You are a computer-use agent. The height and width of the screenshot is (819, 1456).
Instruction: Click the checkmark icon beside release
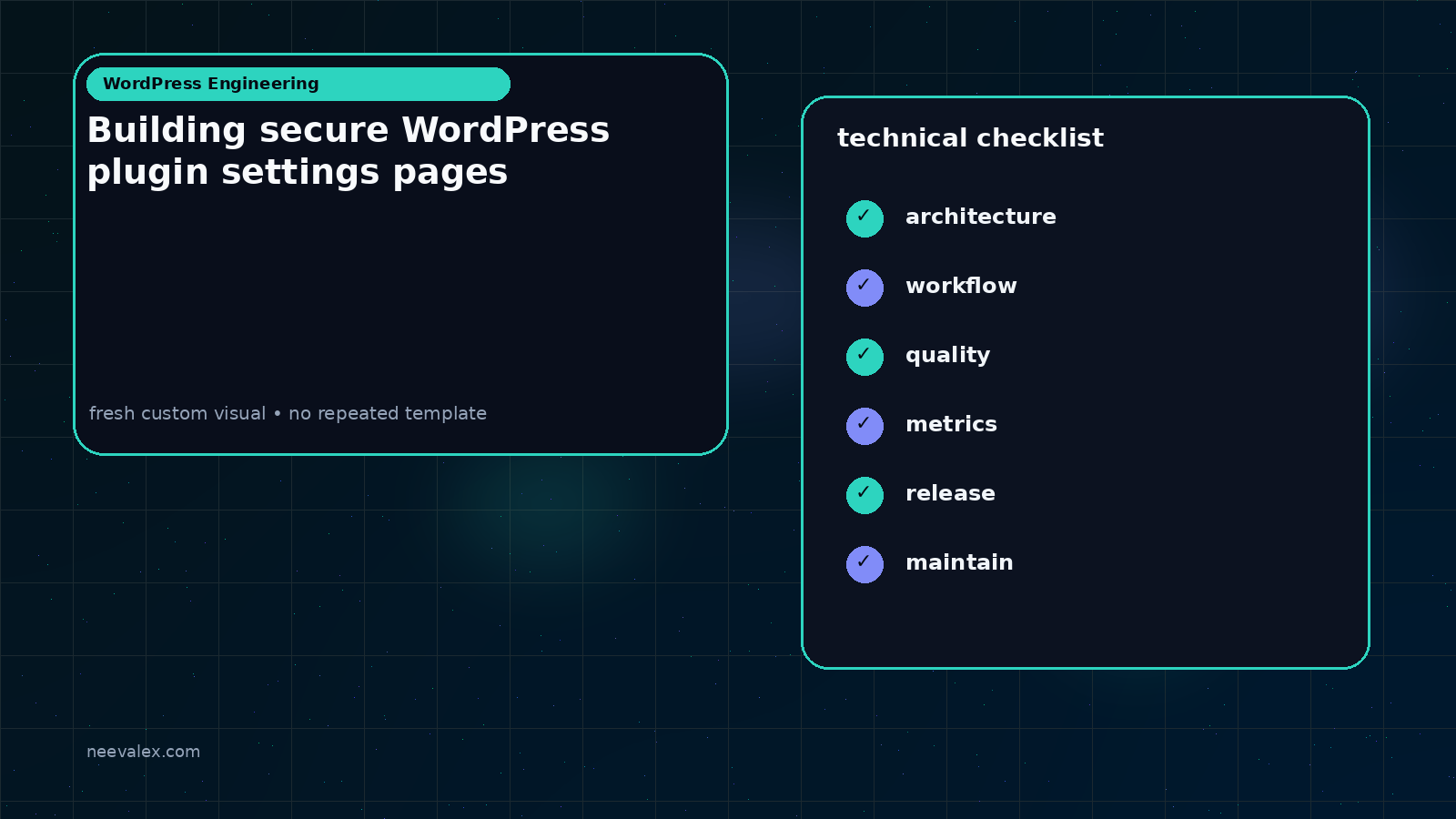coord(864,495)
